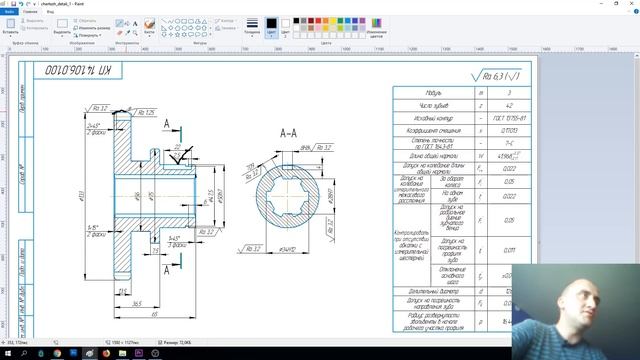Open the Rotate dropdown
640x360 pixels.
tap(88, 35)
